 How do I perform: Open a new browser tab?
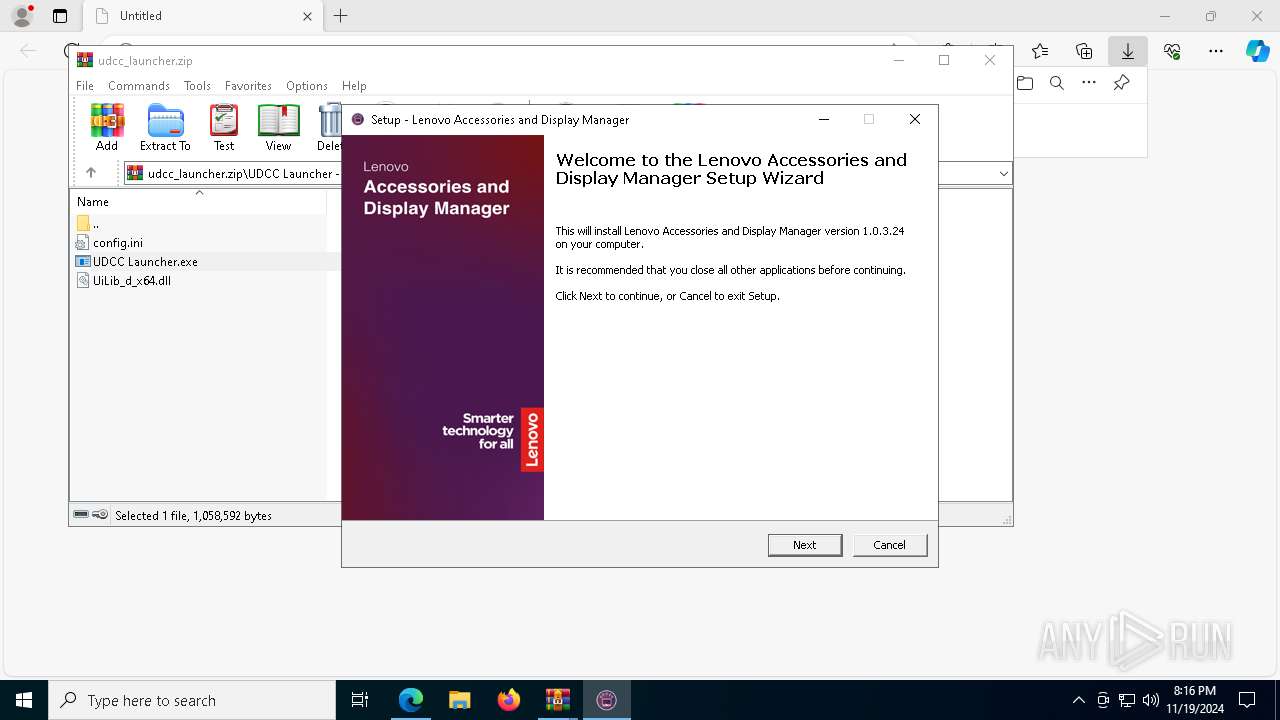click(341, 16)
